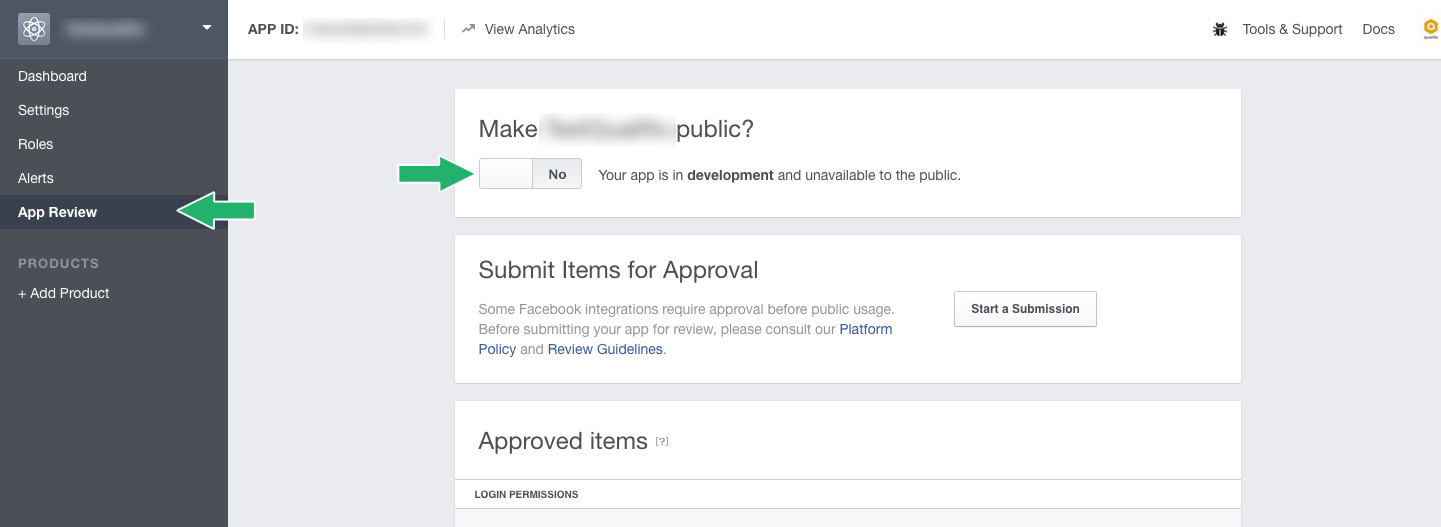This screenshot has height=527, width=1441.
Task: Select App Review in the sidebar
Action: tap(57, 212)
